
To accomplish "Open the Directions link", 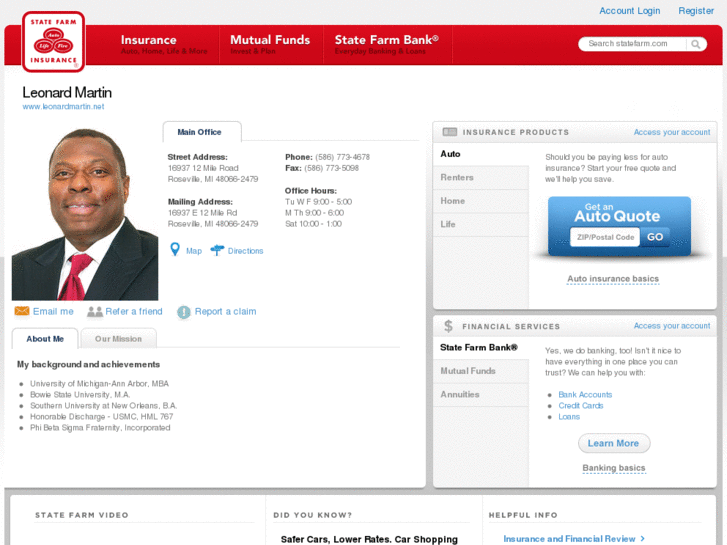I will [x=245, y=251].
